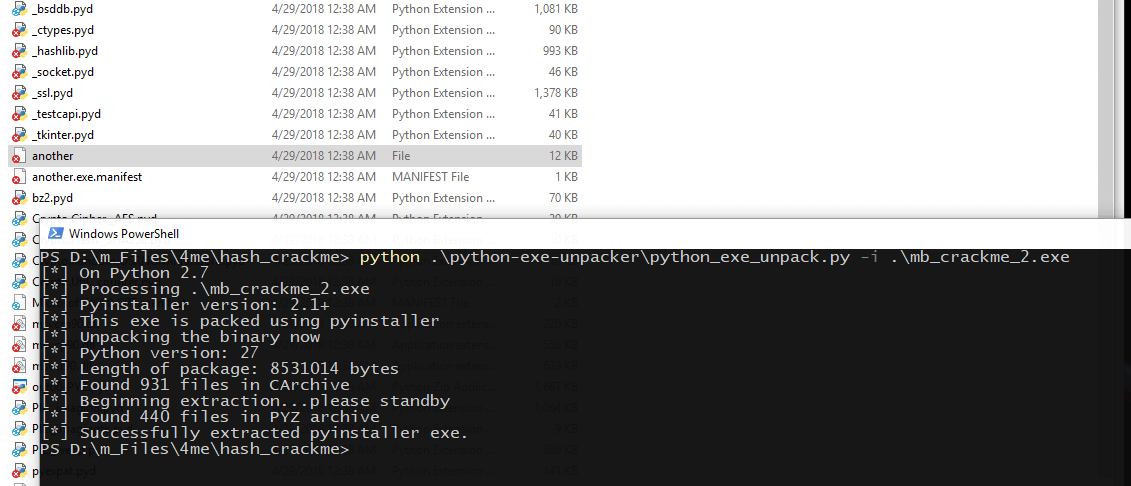The height and width of the screenshot is (486, 1131).
Task: Click the 1,081 KB size of _bsddb.pyd
Action: (x=555, y=9)
